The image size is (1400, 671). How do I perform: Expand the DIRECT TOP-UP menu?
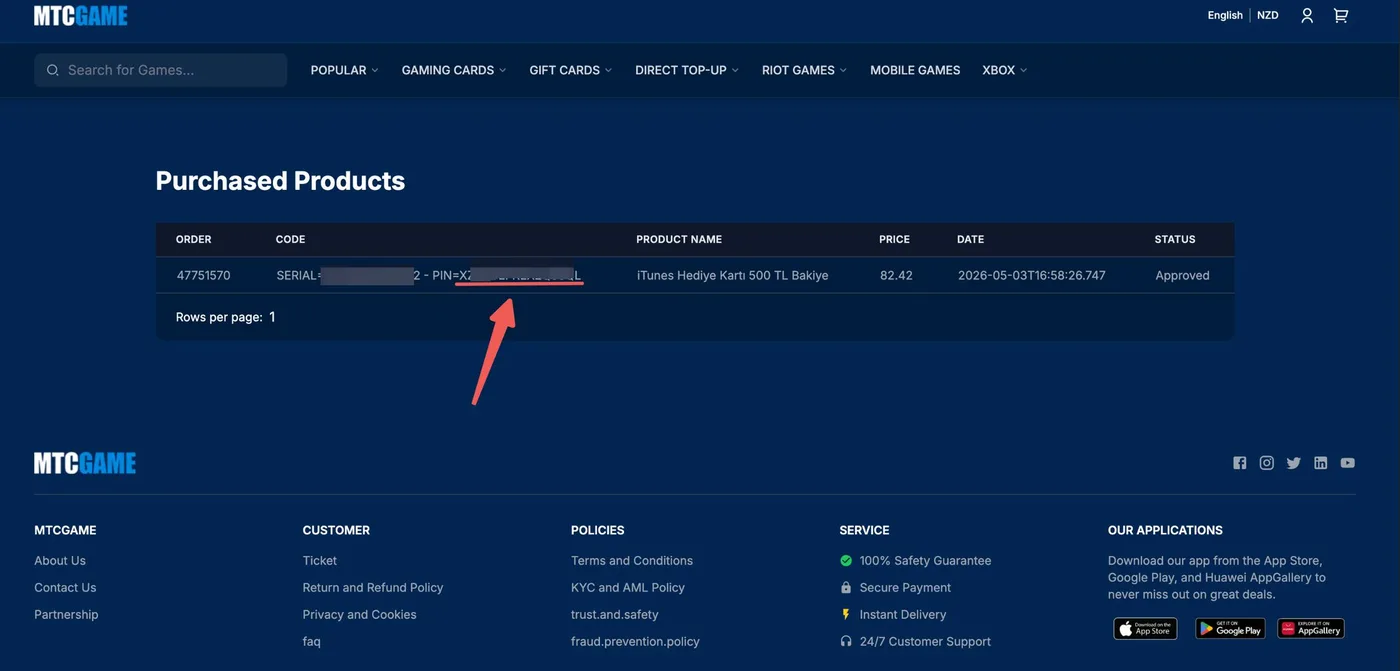point(687,70)
